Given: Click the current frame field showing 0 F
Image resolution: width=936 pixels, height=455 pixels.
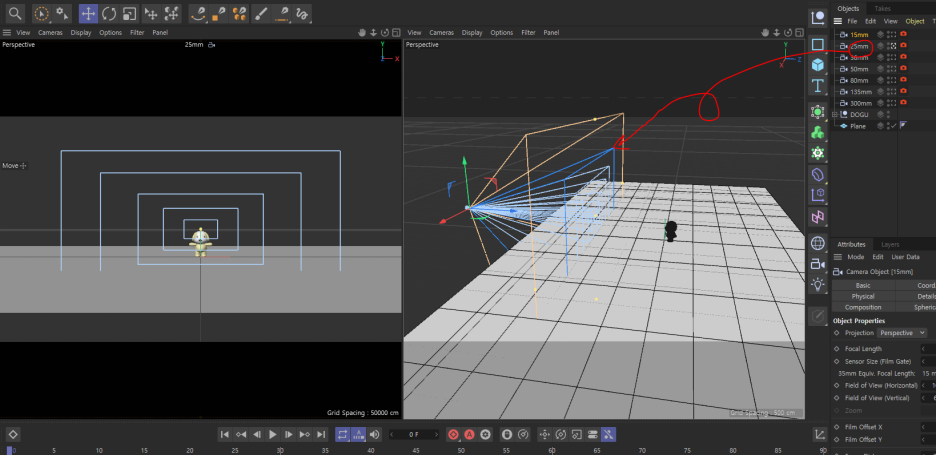Looking at the screenshot, I should pyautogui.click(x=414, y=434).
